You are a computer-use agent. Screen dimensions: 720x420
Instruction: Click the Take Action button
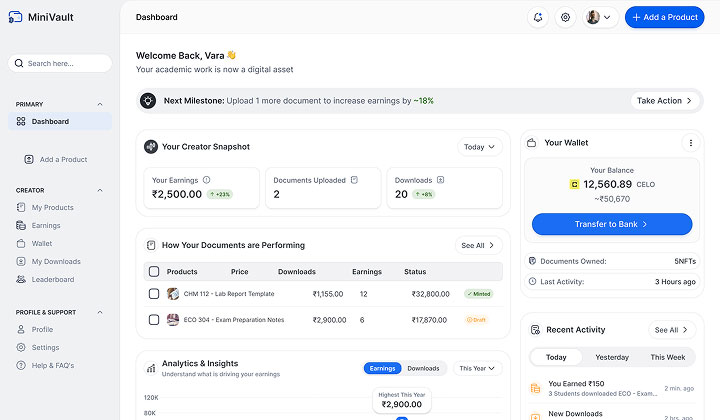coord(664,101)
